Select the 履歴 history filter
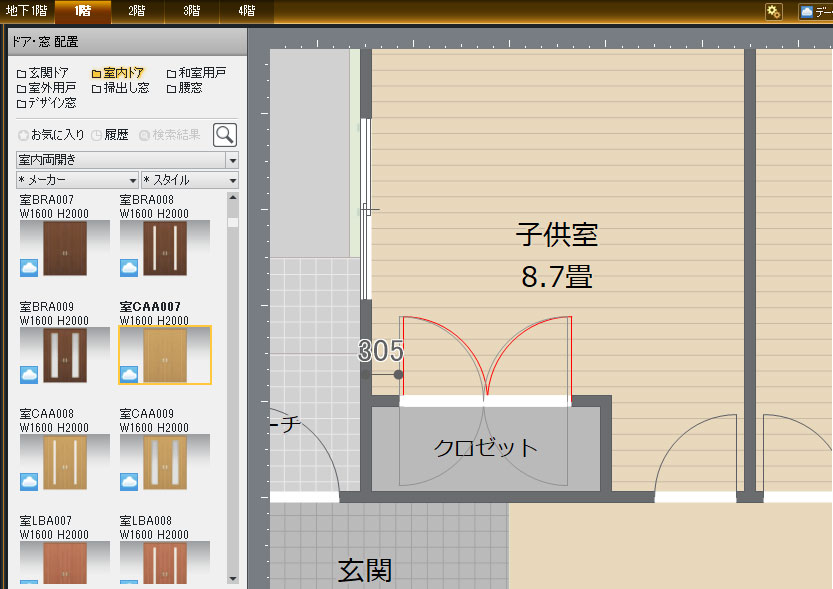Viewport: 833px width, 589px height. (110, 135)
